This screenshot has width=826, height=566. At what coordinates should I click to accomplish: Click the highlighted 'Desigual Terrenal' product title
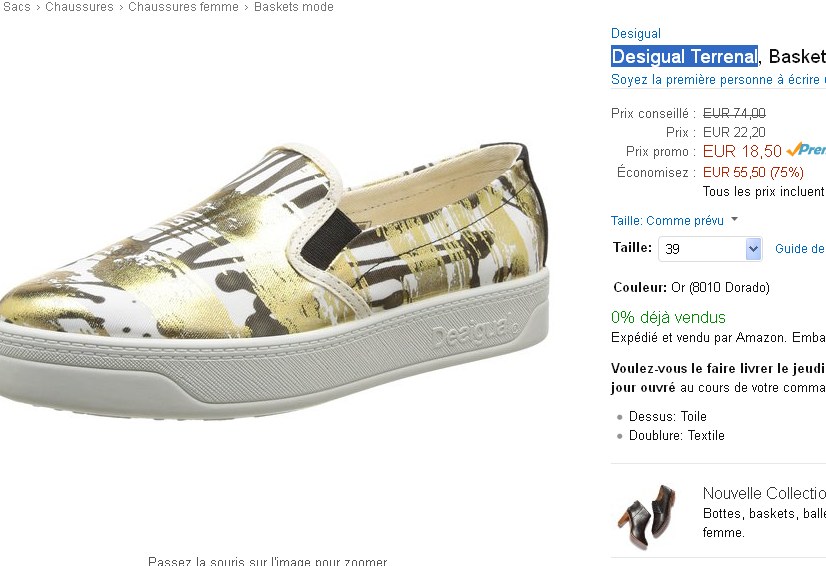click(684, 56)
